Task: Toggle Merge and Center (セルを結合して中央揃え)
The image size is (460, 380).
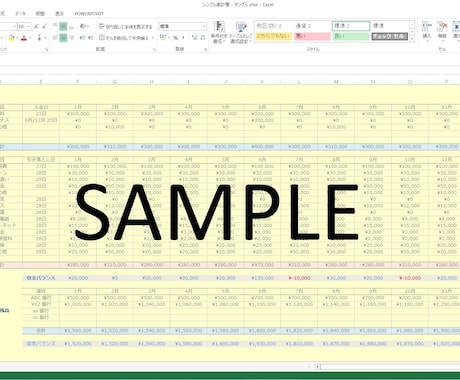Action: tap(124, 38)
